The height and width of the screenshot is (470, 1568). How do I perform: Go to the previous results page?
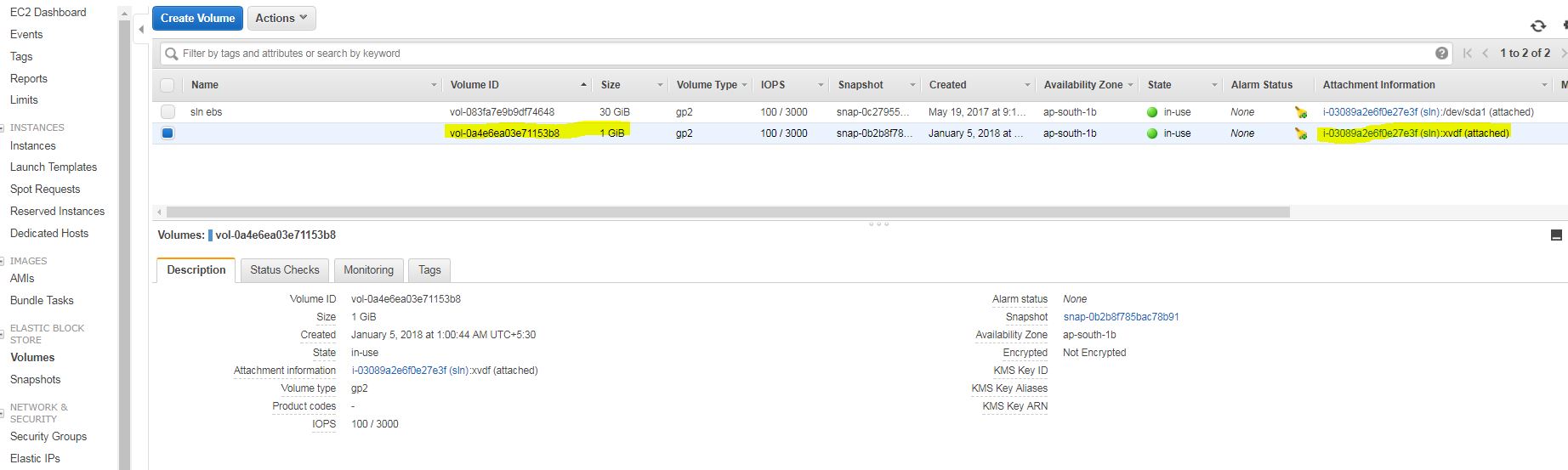click(1485, 54)
